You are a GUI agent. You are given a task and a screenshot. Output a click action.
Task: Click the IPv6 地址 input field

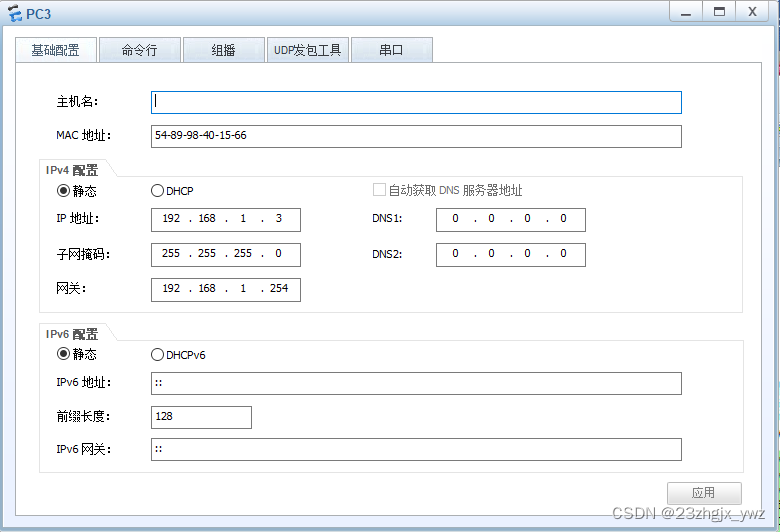[x=416, y=383]
